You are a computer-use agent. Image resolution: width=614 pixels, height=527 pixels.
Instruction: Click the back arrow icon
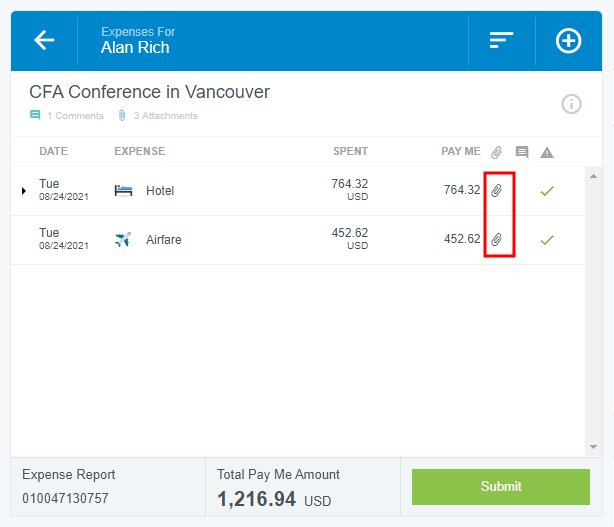coord(44,40)
